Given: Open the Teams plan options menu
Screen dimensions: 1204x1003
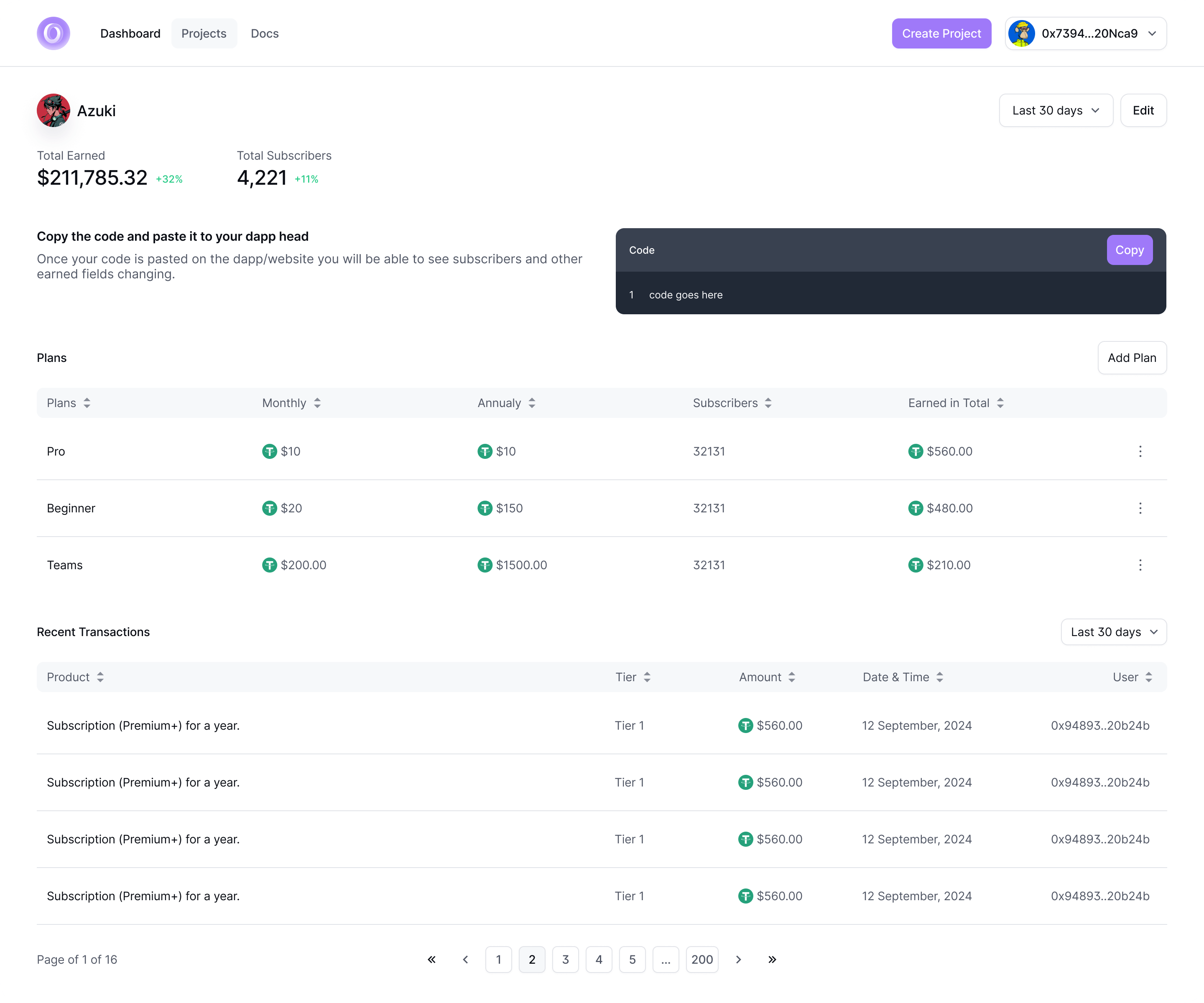Looking at the screenshot, I should point(1140,565).
